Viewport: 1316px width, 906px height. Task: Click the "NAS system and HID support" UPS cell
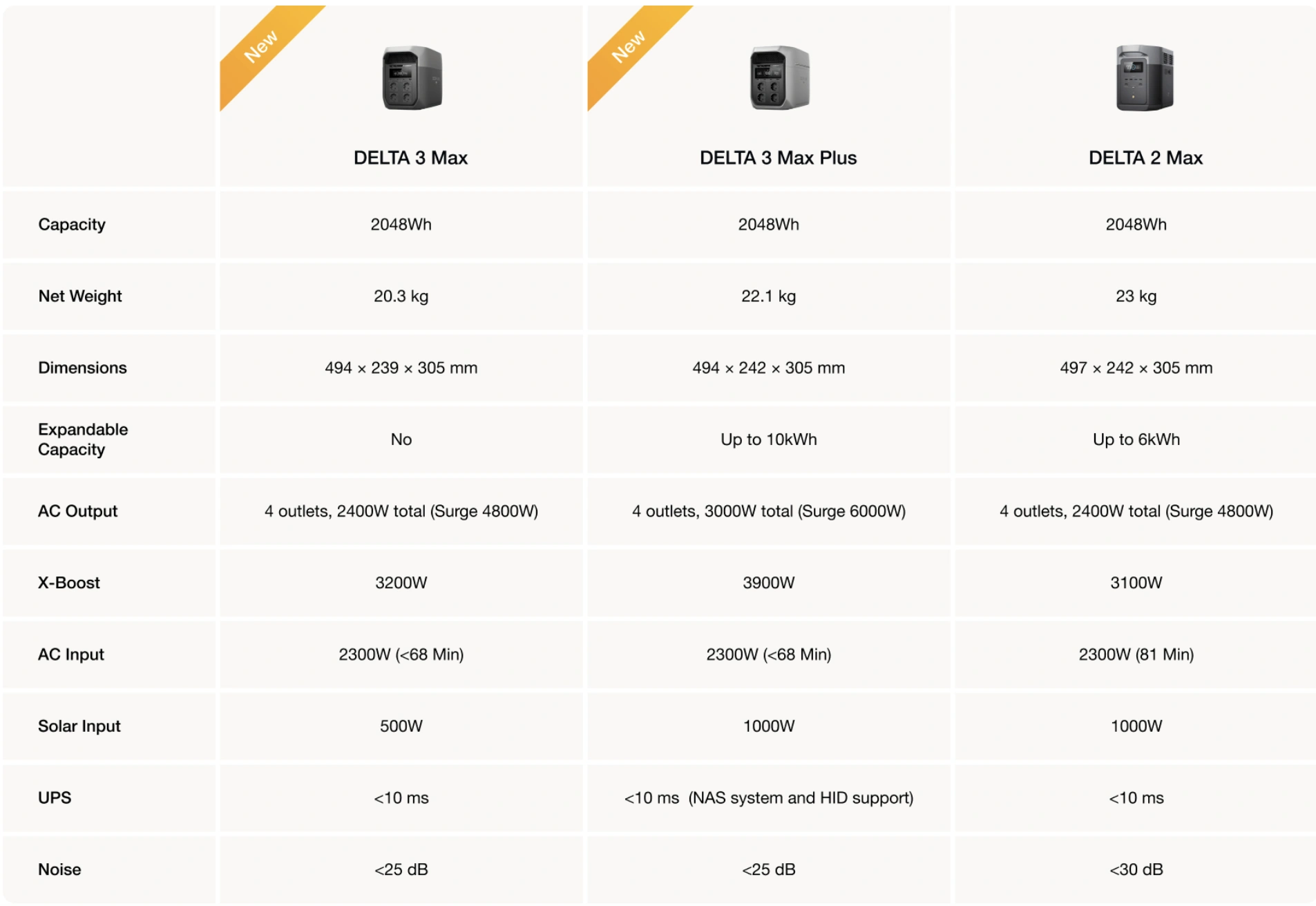(x=768, y=798)
